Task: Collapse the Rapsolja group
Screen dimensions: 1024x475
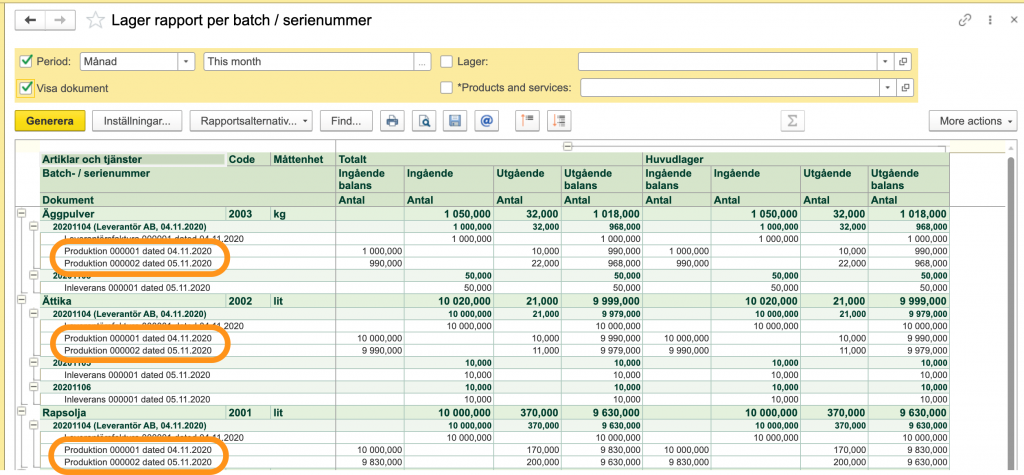Action: click(22, 412)
